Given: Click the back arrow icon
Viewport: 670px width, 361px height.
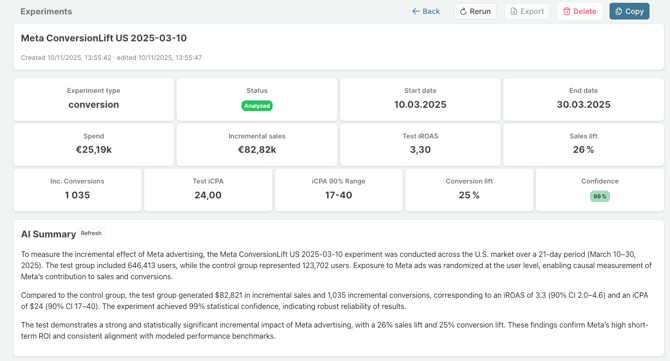Looking at the screenshot, I should coord(416,12).
